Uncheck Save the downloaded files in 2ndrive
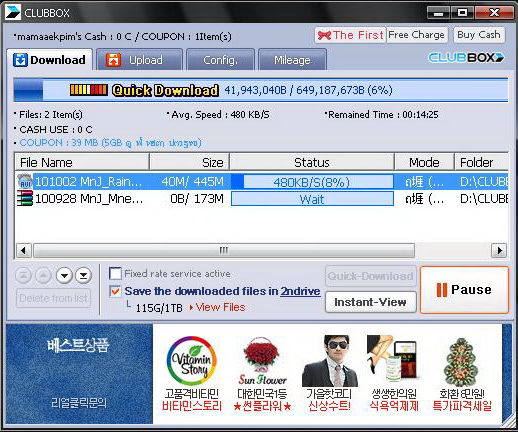Viewport: 518px width, 432px height. point(115,291)
